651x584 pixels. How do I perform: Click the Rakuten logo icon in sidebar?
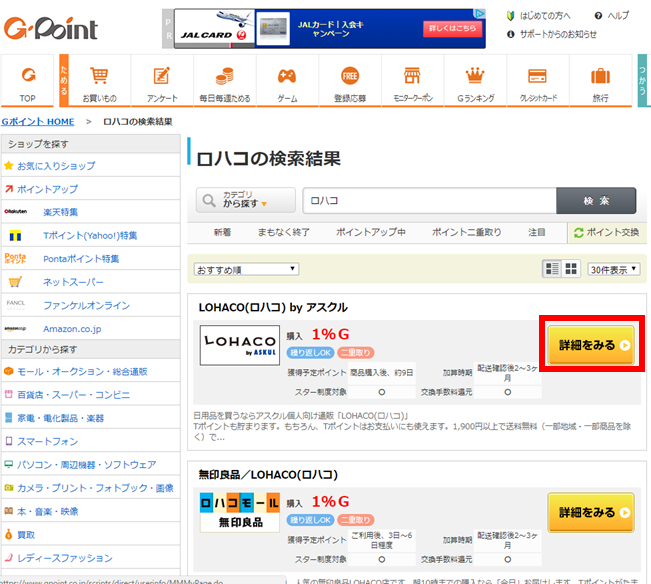pos(15,212)
